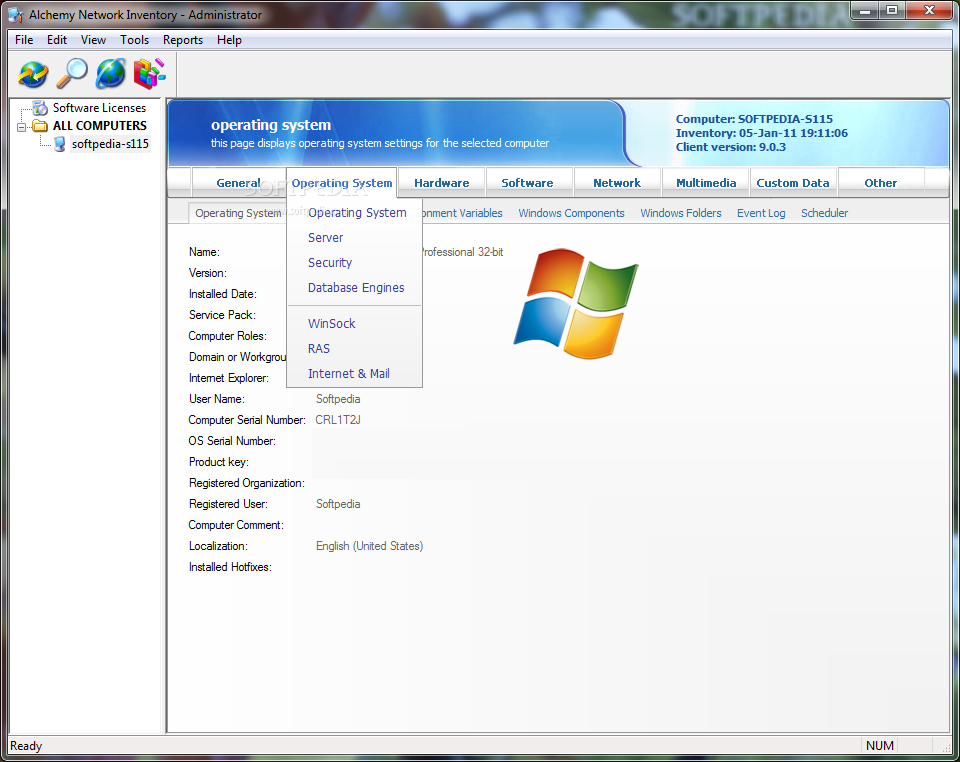Switch to the General tab
Image resolution: width=960 pixels, height=762 pixels.
(239, 183)
